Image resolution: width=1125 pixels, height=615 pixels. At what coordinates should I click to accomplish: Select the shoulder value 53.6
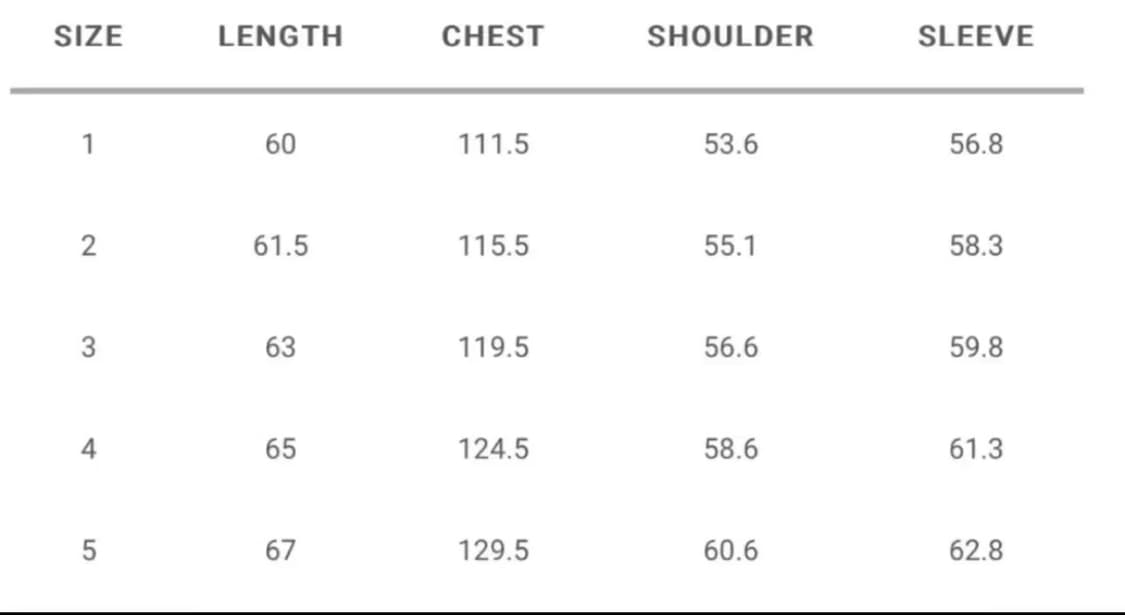click(730, 145)
